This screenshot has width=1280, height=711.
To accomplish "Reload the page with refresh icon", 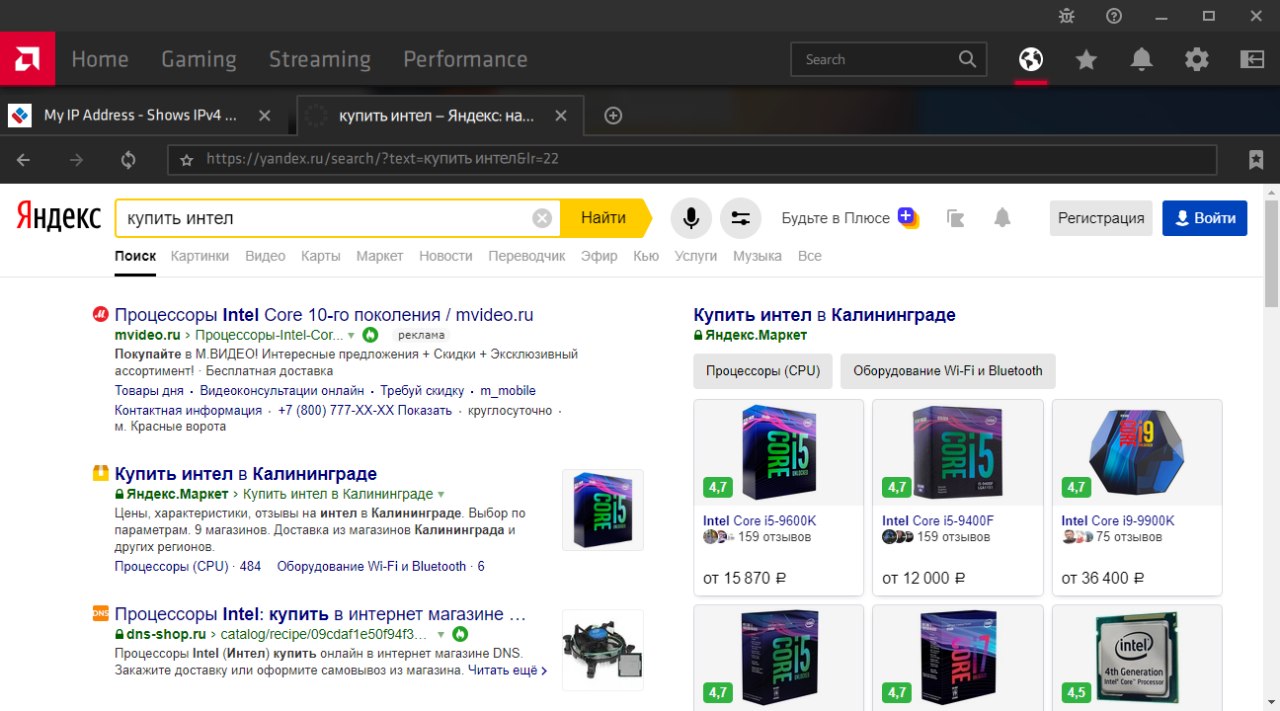I will (128, 160).
